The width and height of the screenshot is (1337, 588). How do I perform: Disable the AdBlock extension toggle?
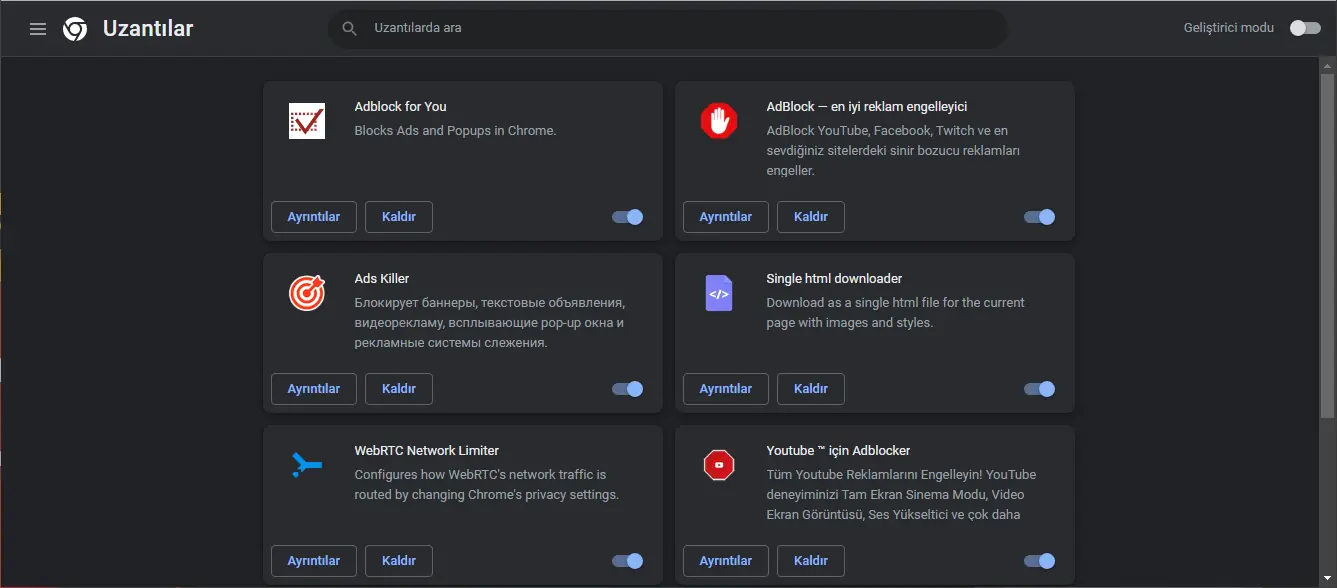[1039, 217]
